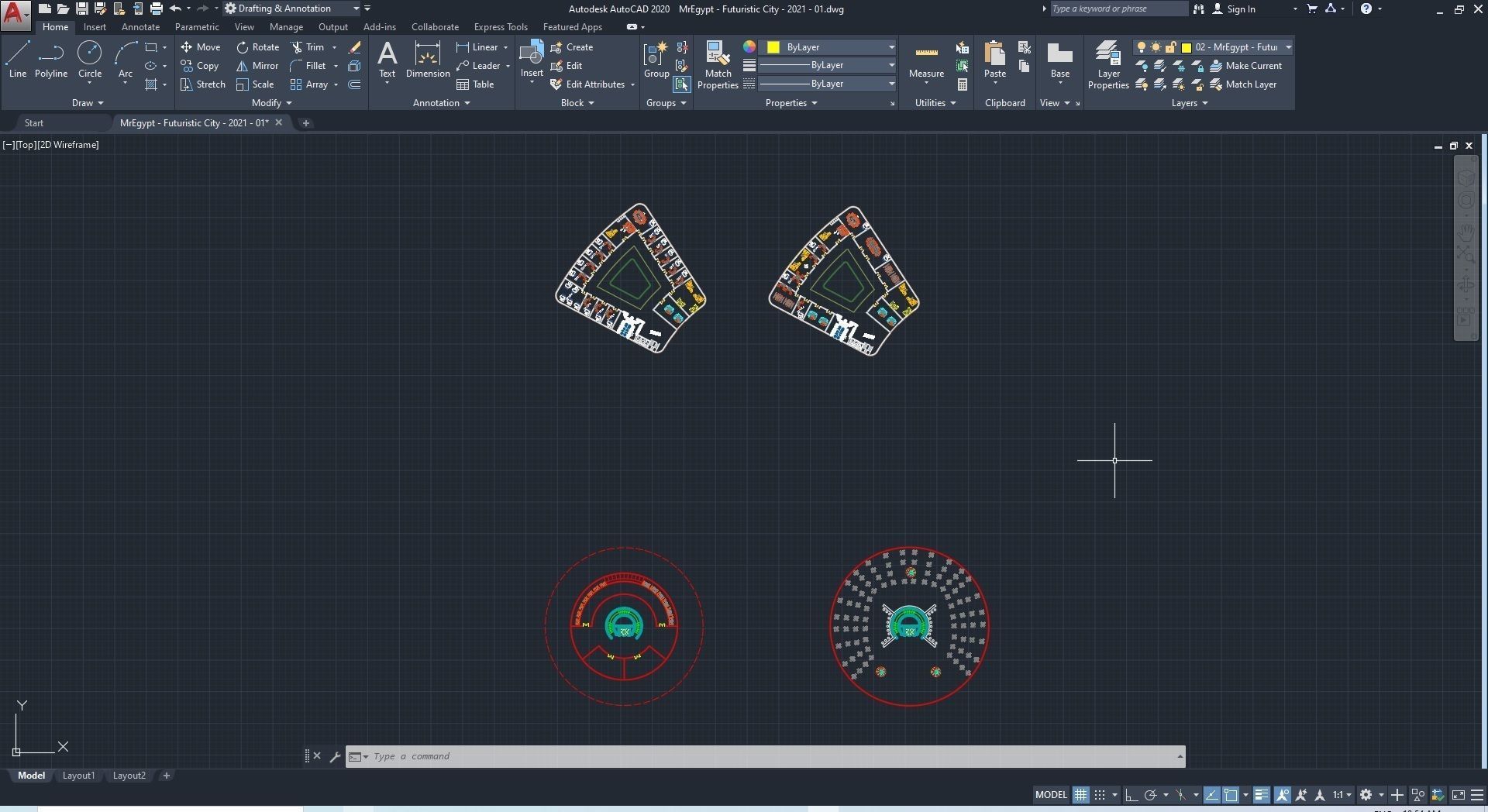Click the Group tool
The image size is (1488, 812).
[656, 60]
